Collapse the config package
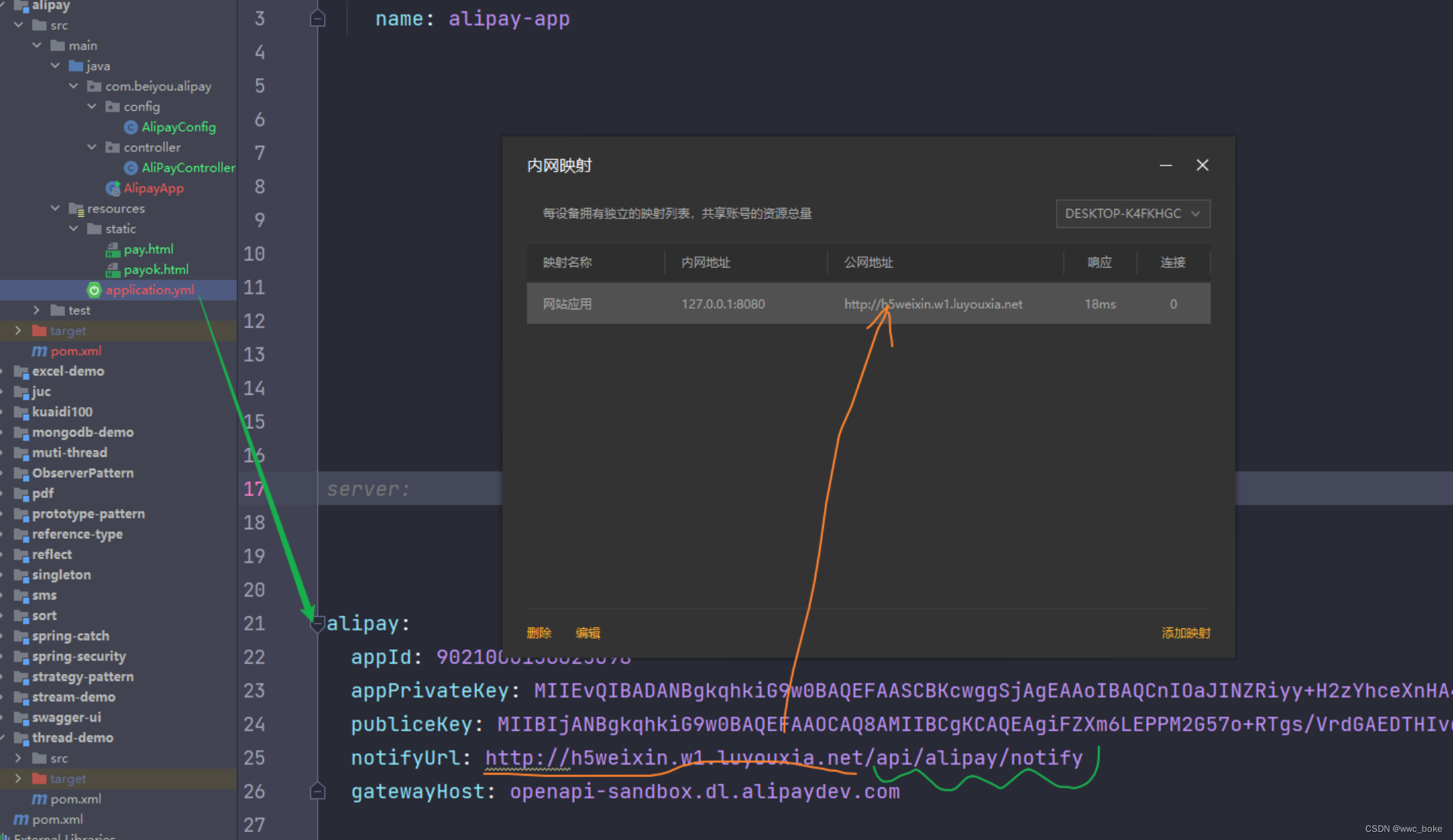The width and height of the screenshot is (1453, 840). 92,107
